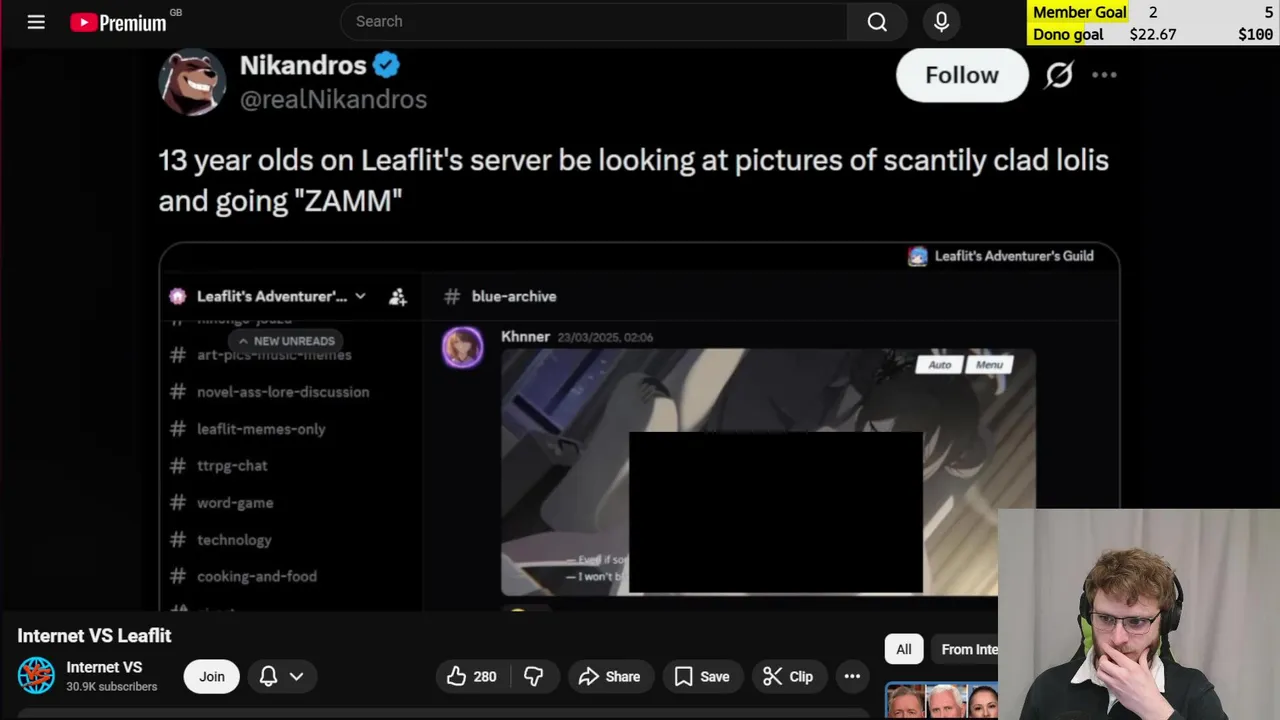Open Internet VS channel name link

pos(104,667)
